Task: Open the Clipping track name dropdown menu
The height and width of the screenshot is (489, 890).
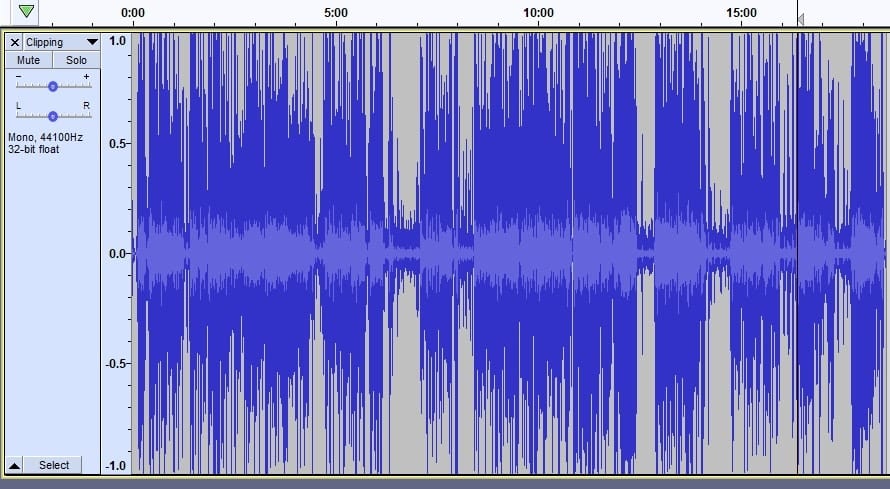Action: coord(61,43)
